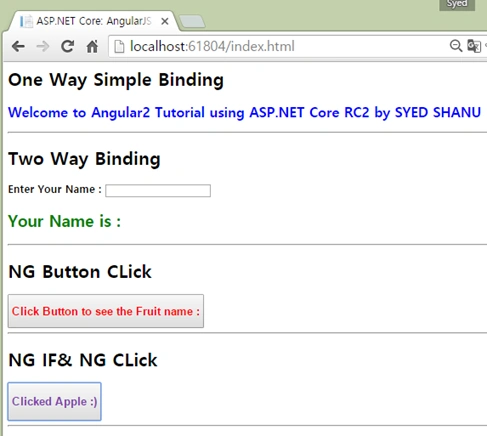Screen dimensions: 487x436
Task: Click the forward navigation arrow
Action: tap(43, 46)
